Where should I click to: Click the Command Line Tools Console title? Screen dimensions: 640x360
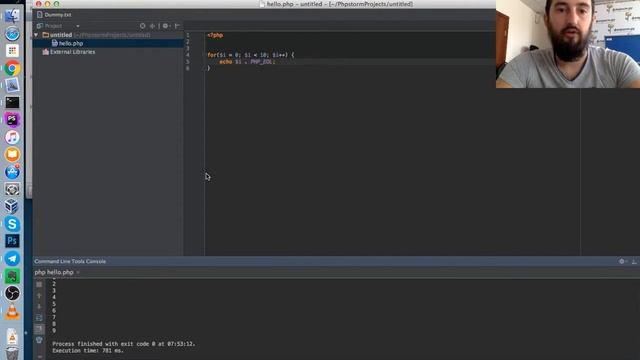(x=70, y=261)
